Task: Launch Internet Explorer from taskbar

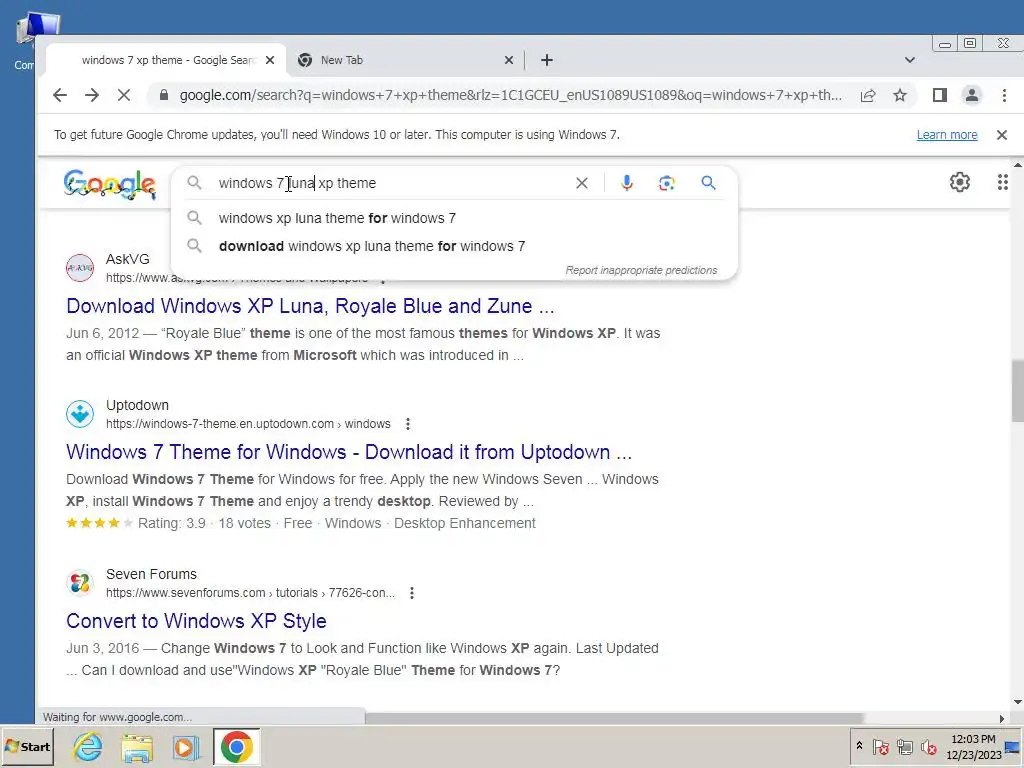Action: [88, 747]
